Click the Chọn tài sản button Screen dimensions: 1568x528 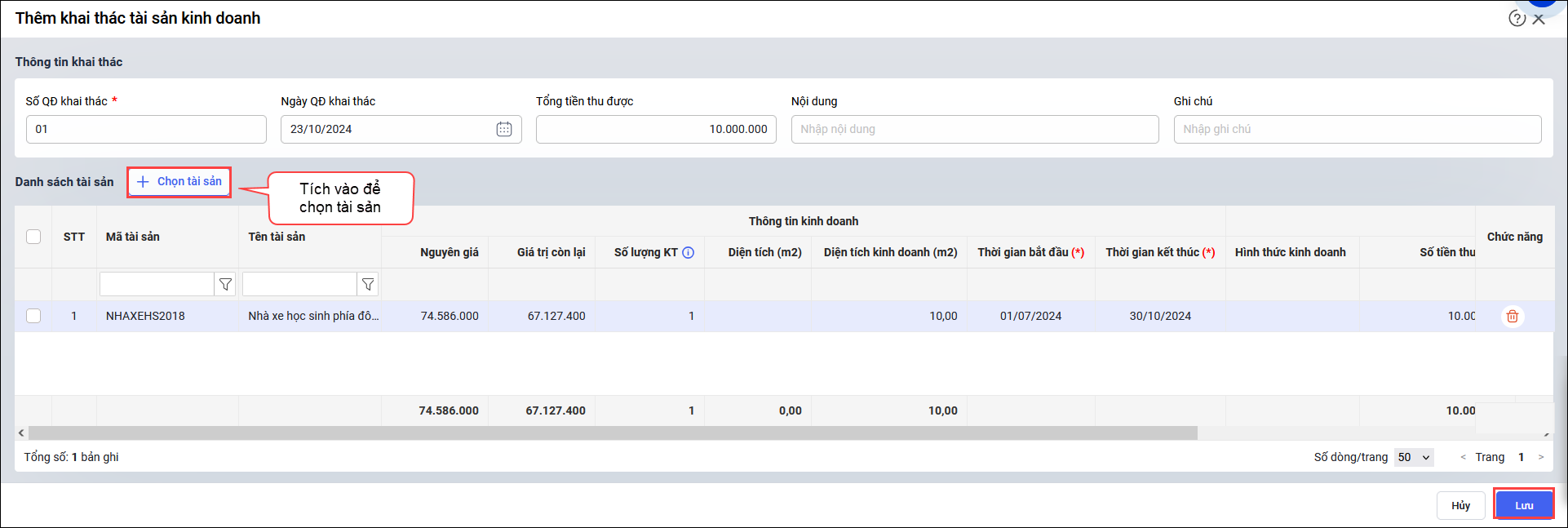coord(179,182)
